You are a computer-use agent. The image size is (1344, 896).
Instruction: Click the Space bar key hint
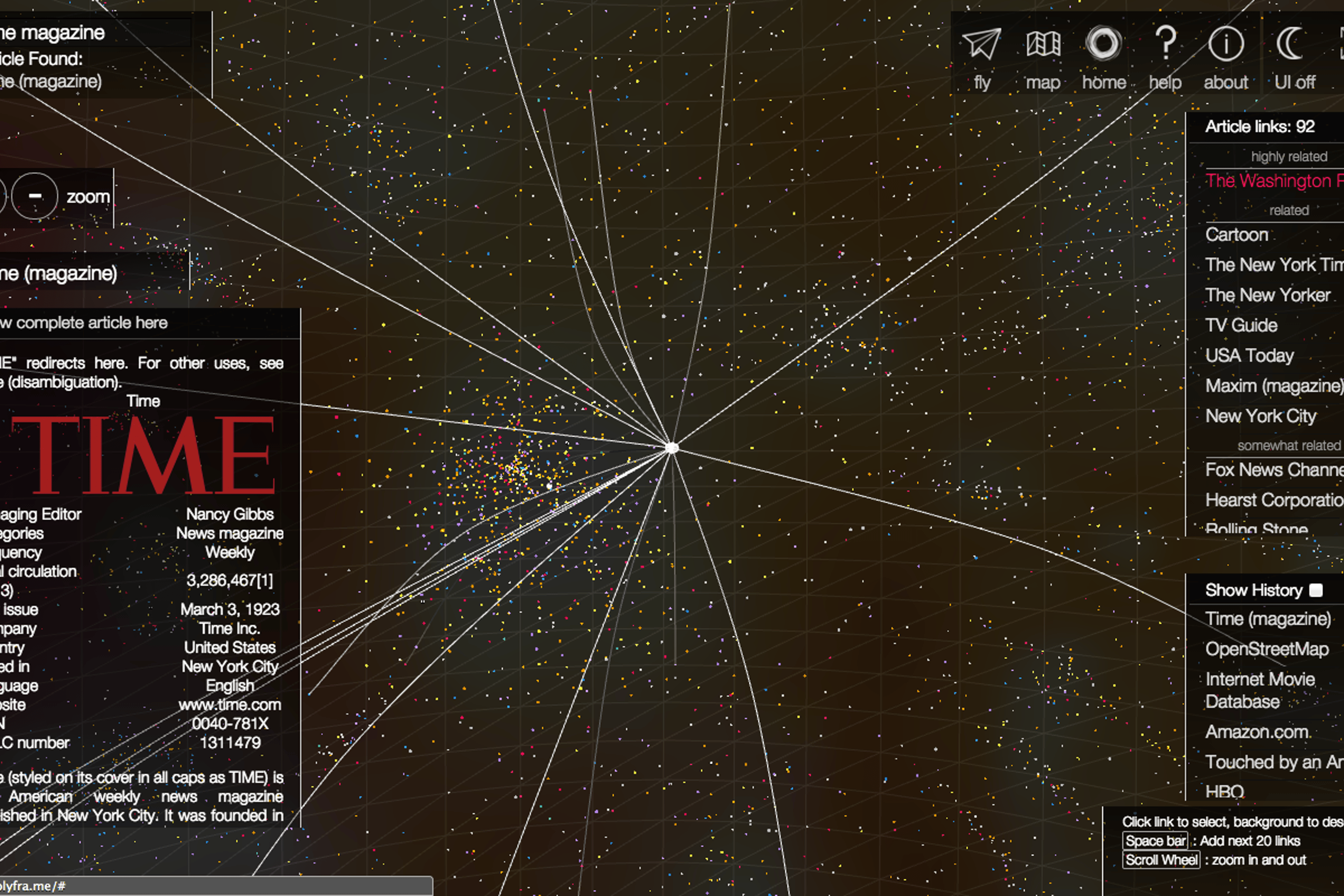(x=1155, y=841)
